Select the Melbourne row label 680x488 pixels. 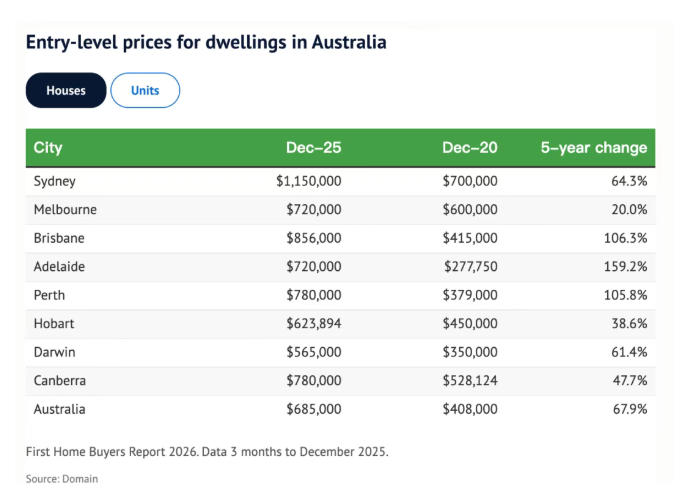(x=65, y=210)
